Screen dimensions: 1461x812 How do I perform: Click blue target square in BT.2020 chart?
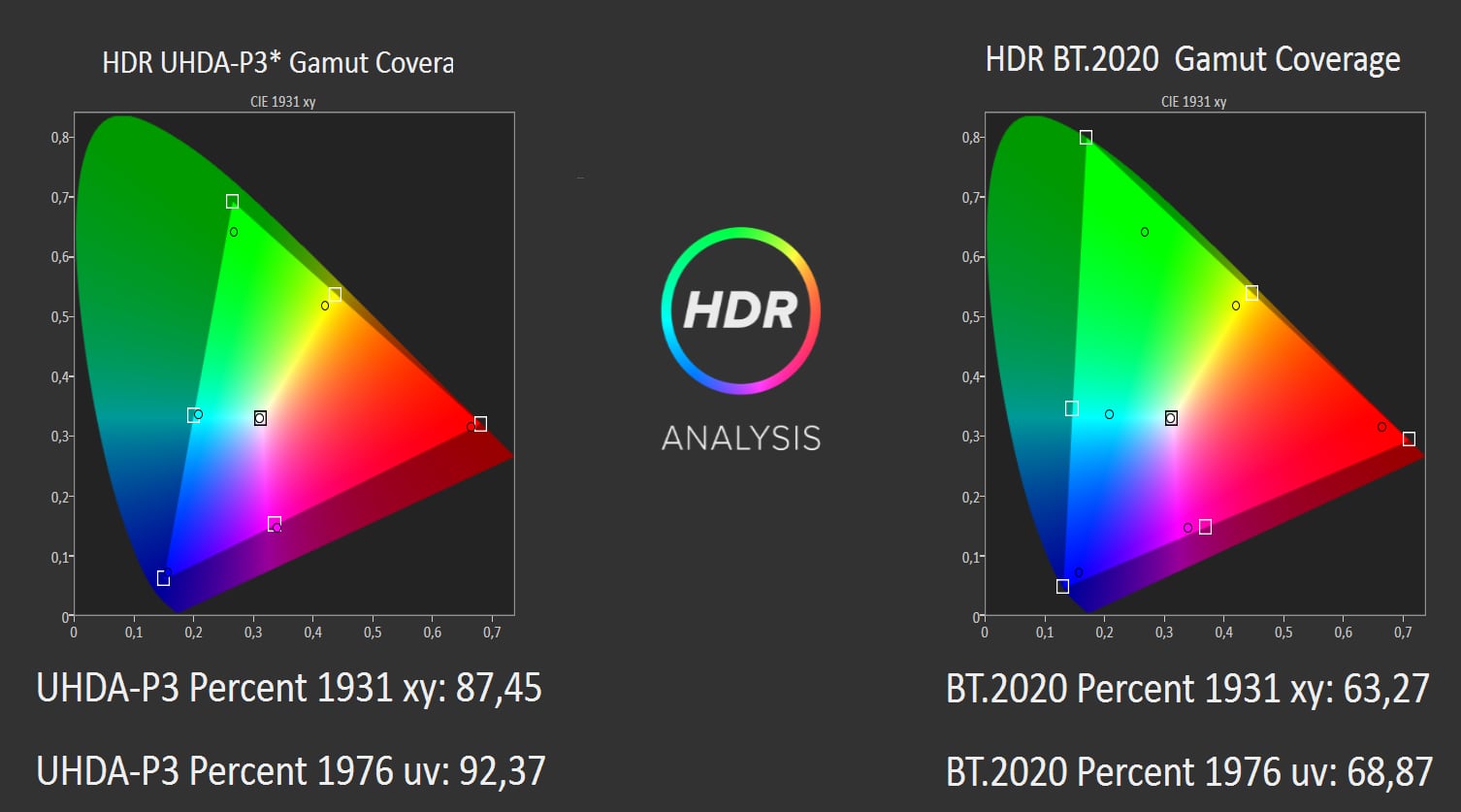point(1062,586)
